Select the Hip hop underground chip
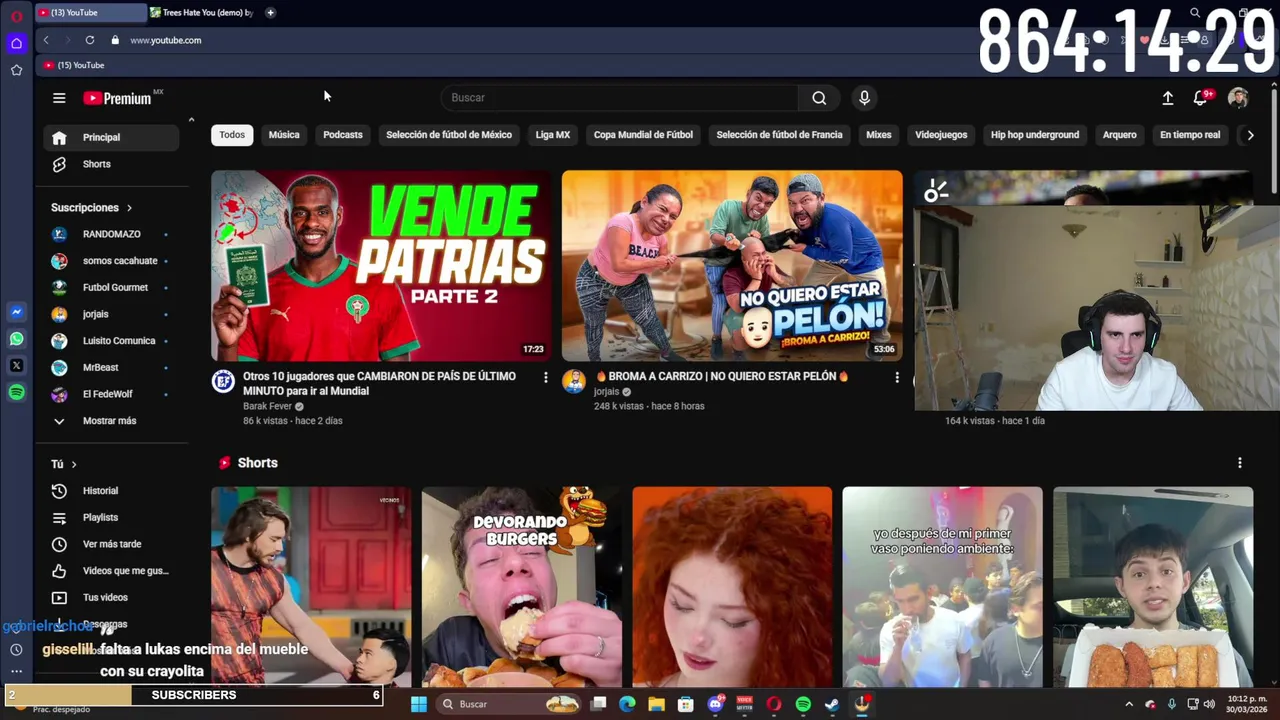Image resolution: width=1280 pixels, height=720 pixels. click(1035, 135)
